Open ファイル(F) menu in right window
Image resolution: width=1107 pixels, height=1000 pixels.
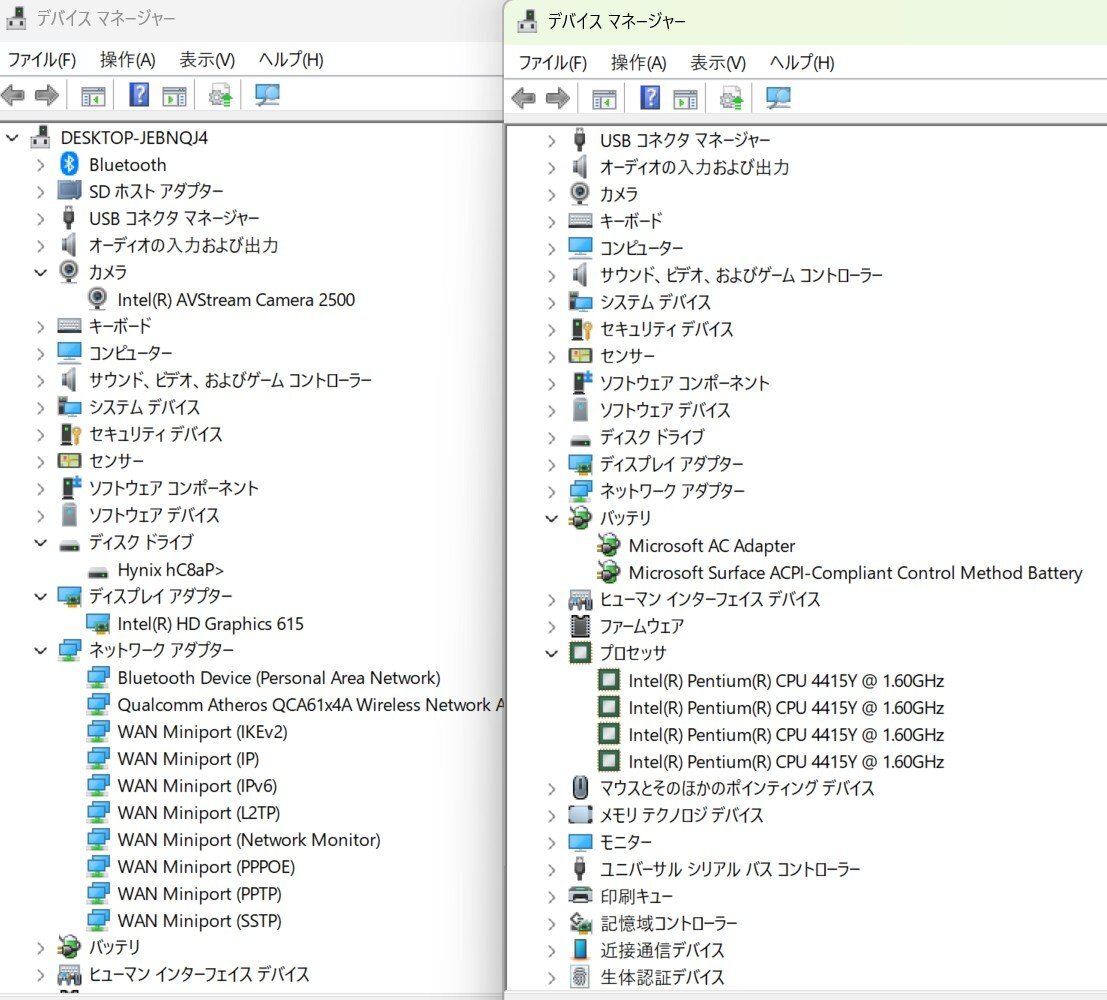(553, 63)
